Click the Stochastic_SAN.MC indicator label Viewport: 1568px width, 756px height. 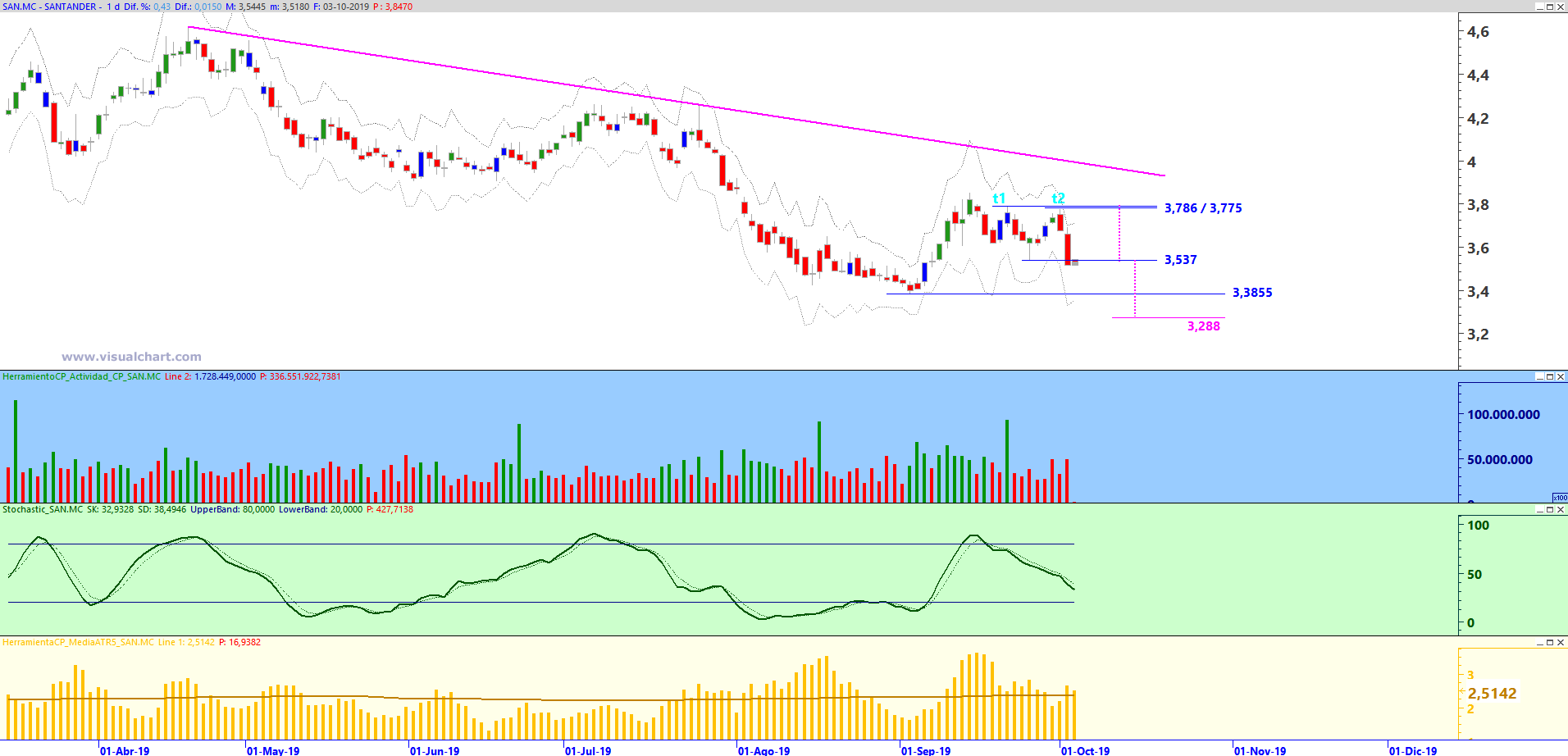point(43,509)
